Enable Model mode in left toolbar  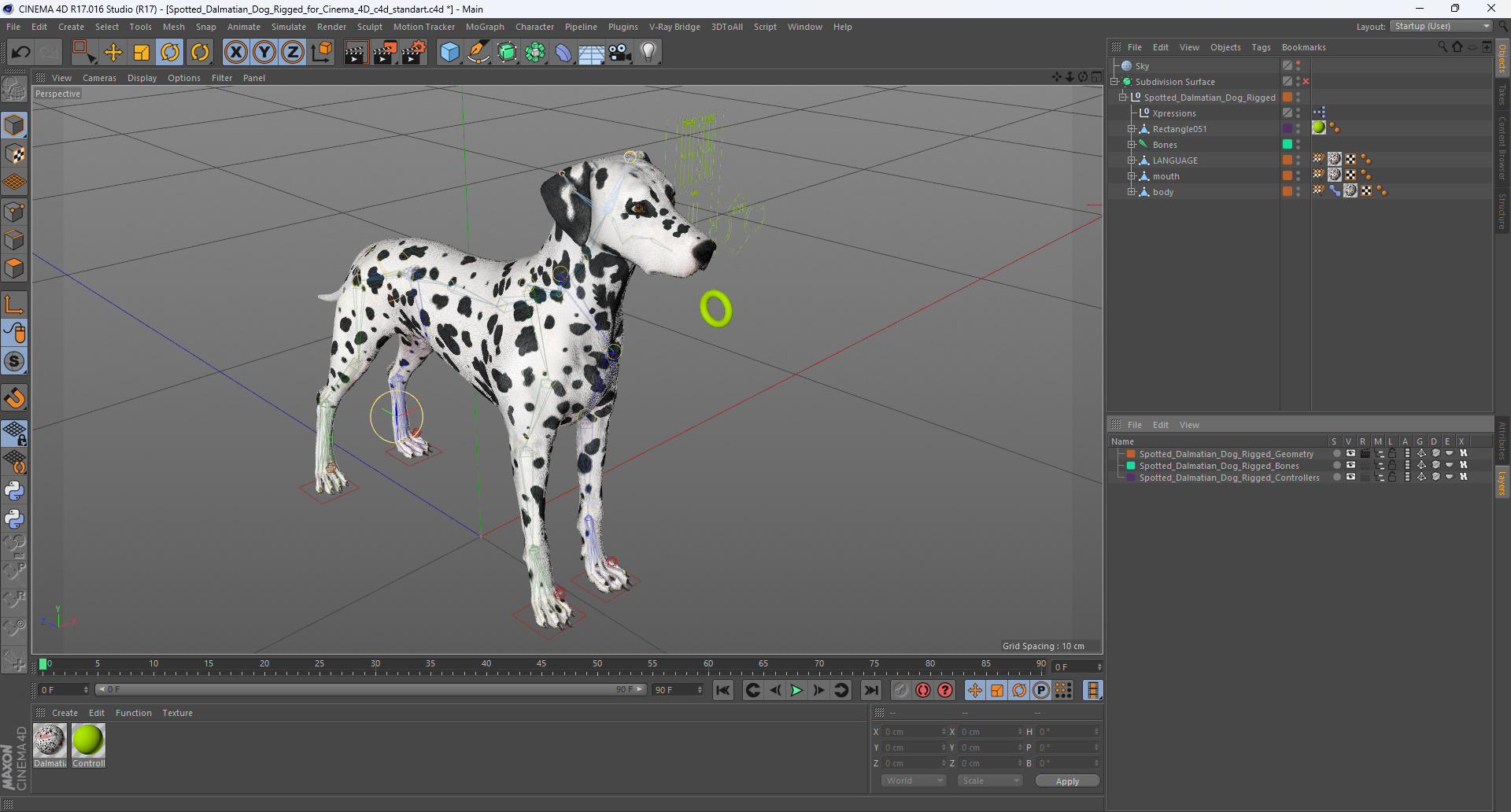[14, 125]
